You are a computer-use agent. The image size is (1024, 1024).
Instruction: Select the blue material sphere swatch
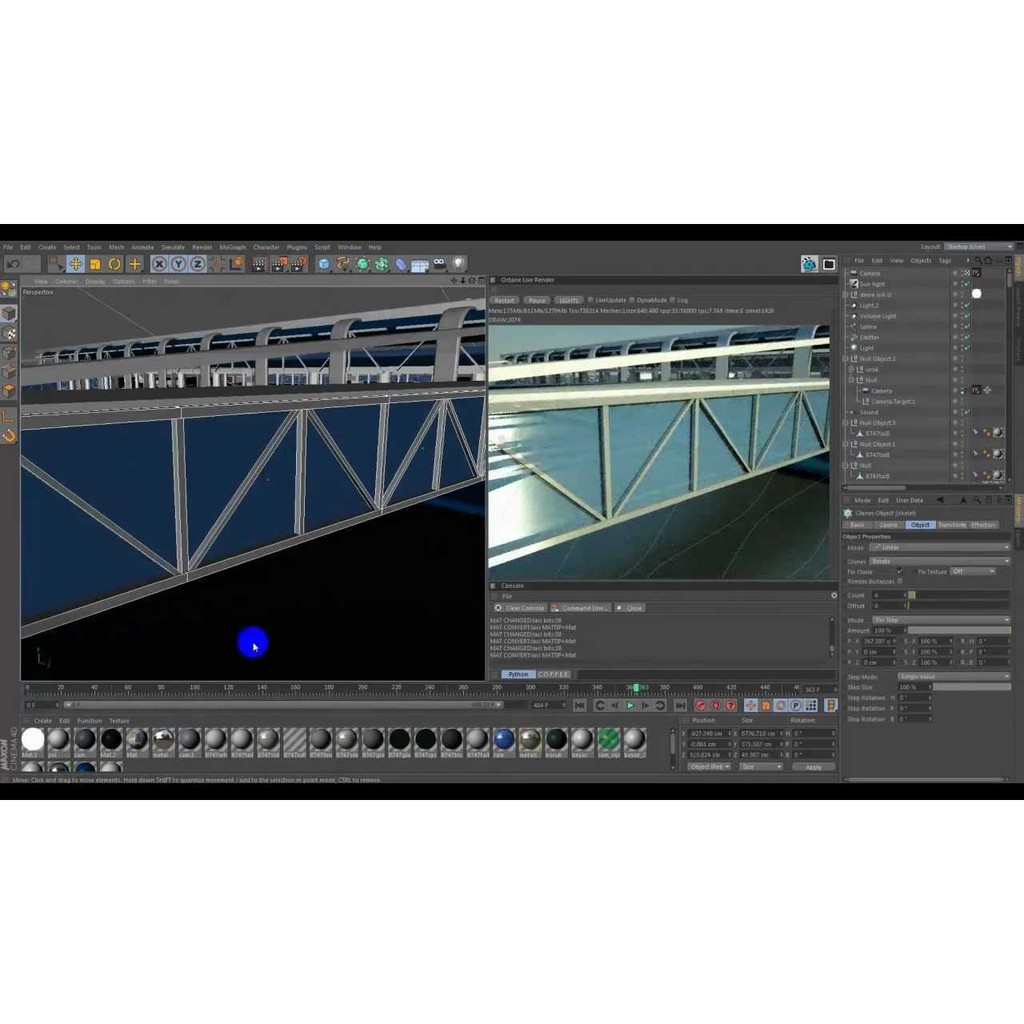[504, 739]
